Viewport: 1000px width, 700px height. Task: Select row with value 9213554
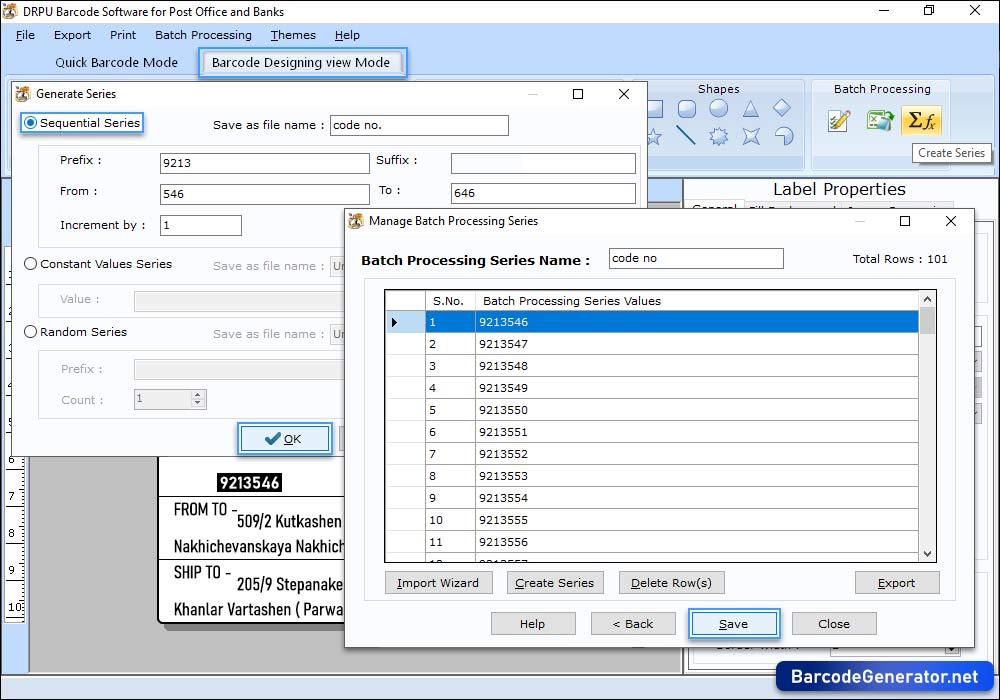point(652,498)
